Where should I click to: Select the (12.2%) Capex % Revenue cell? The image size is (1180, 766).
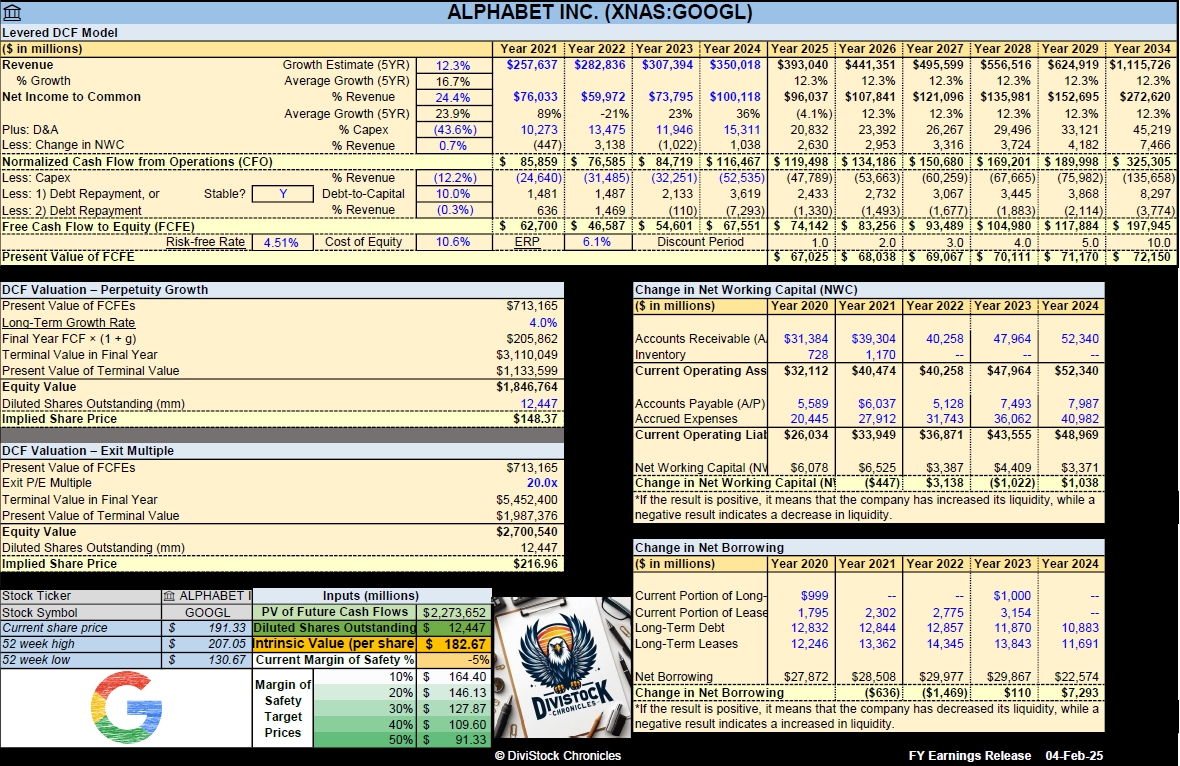pos(453,178)
